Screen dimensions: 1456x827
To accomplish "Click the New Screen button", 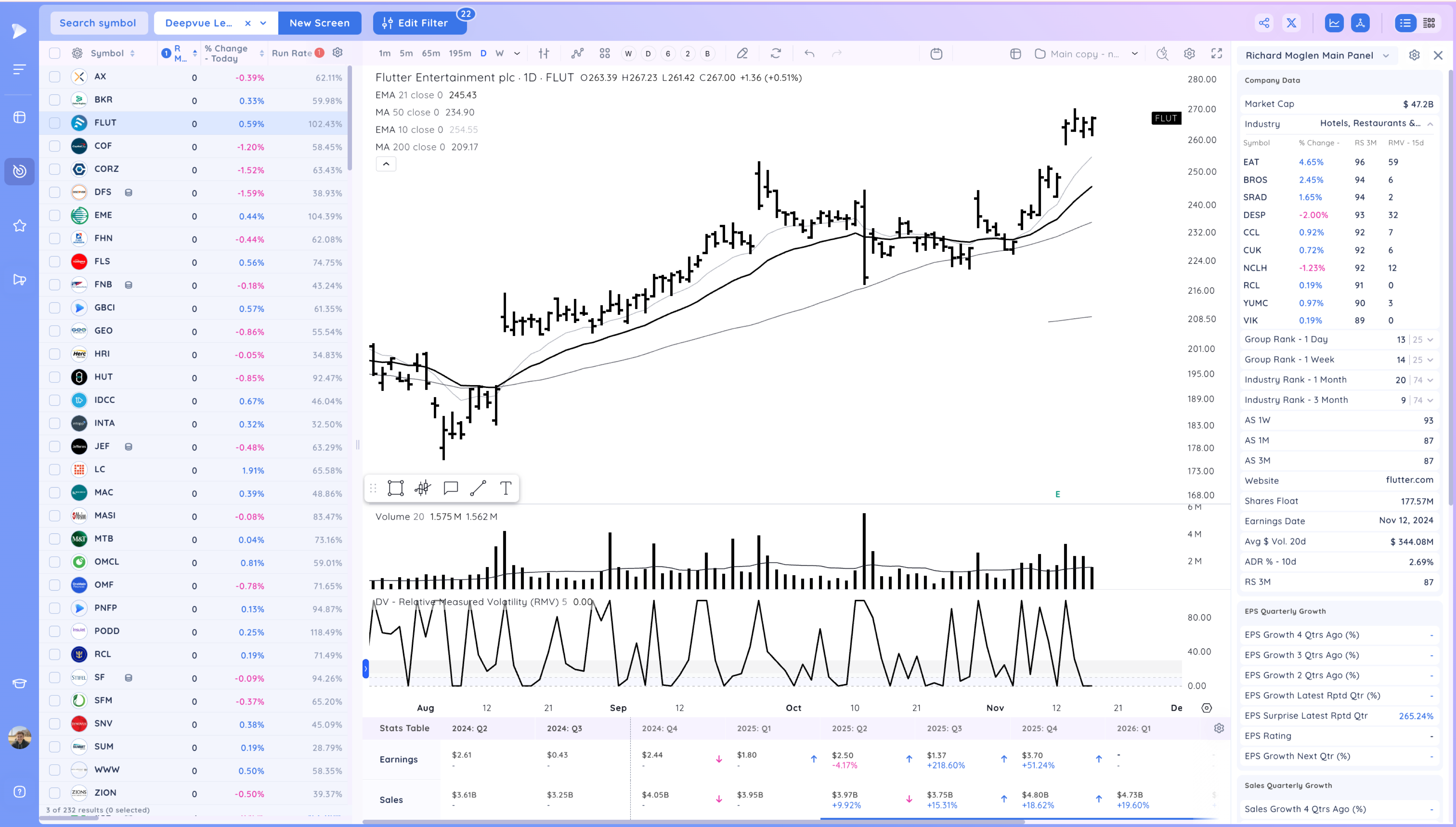I will click(319, 23).
